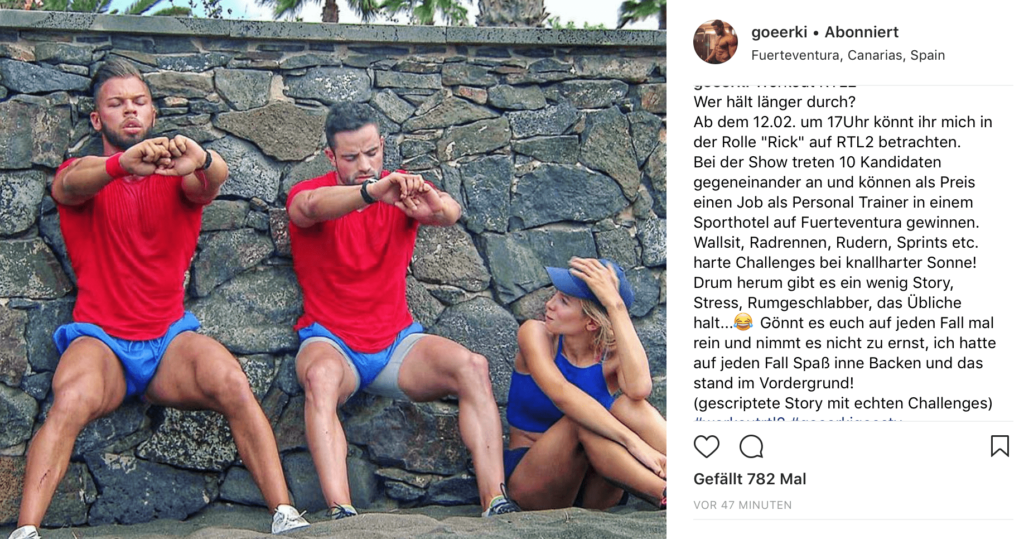View the 'Gefällt 782 Mal' likes list
Screen dimensions: 1024x539
(x=750, y=479)
